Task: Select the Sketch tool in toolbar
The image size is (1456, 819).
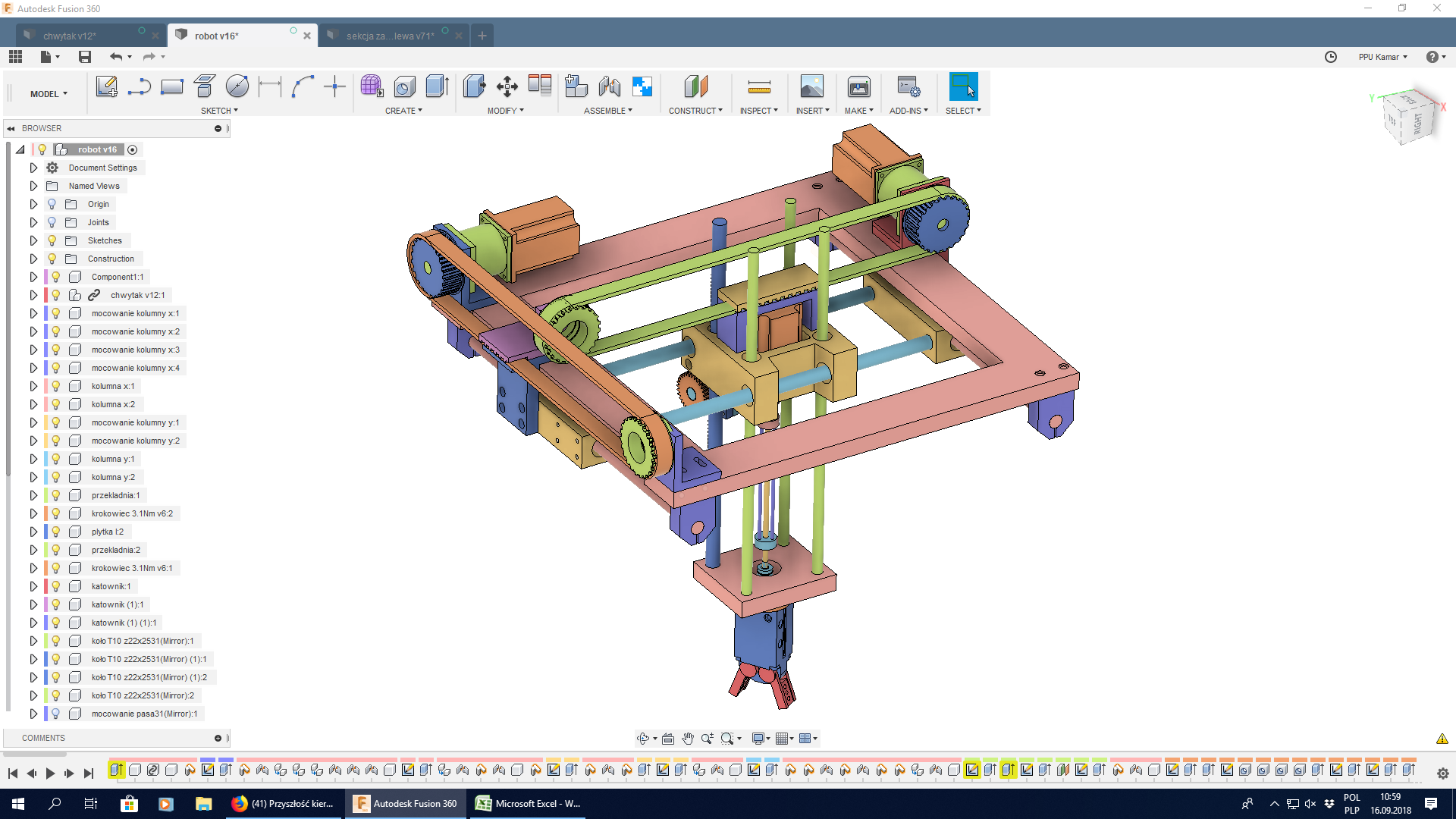Action: [107, 87]
